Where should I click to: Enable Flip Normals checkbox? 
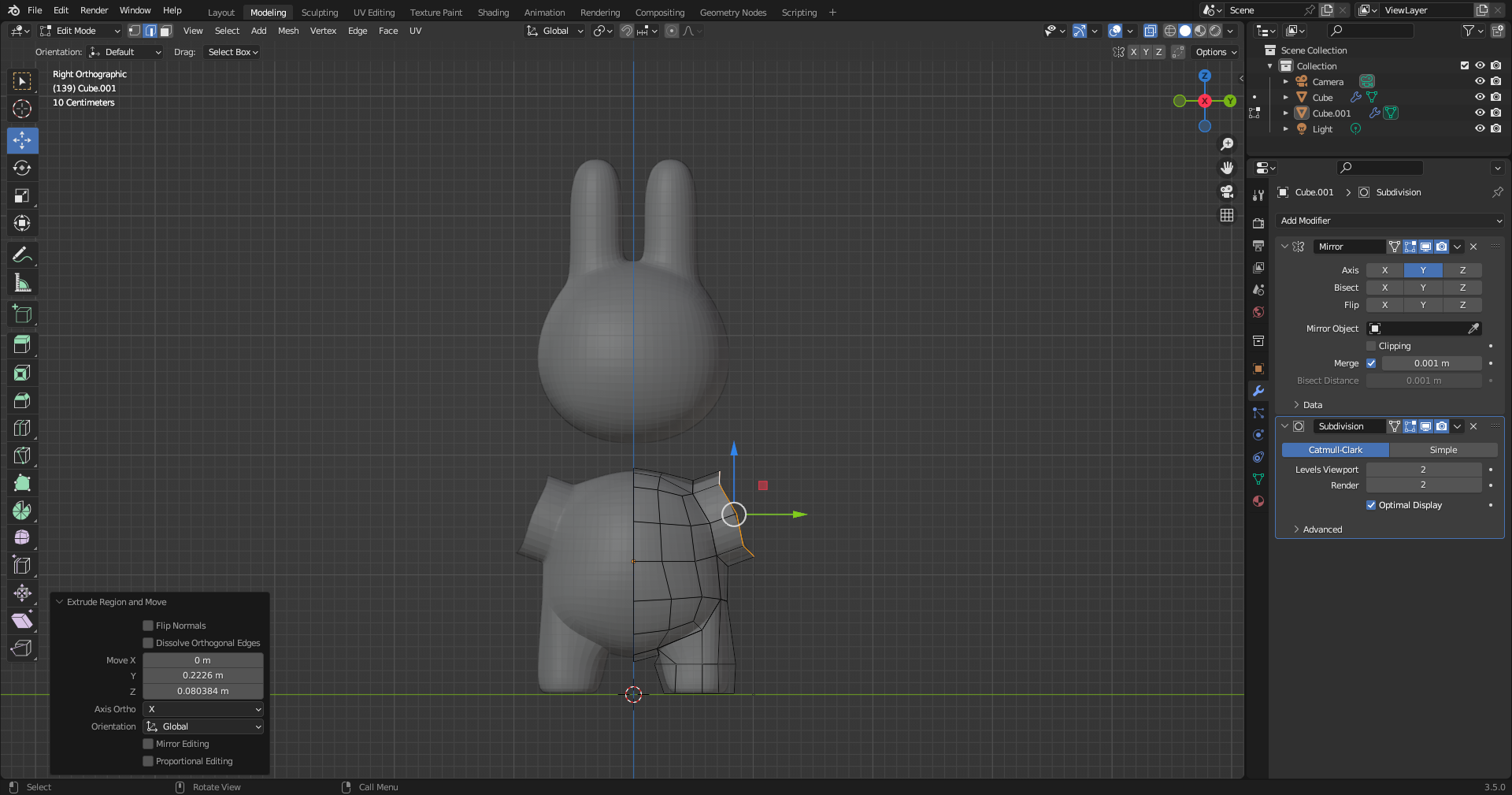click(x=148, y=626)
